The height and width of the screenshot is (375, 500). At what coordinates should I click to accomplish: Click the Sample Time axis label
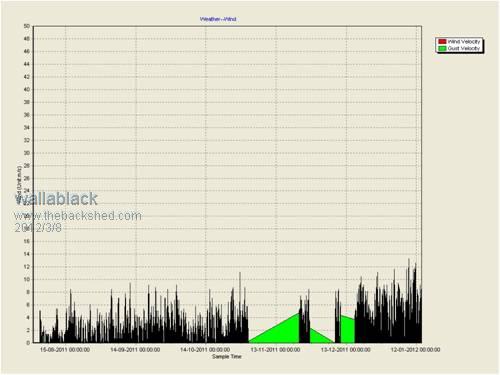tap(227, 357)
